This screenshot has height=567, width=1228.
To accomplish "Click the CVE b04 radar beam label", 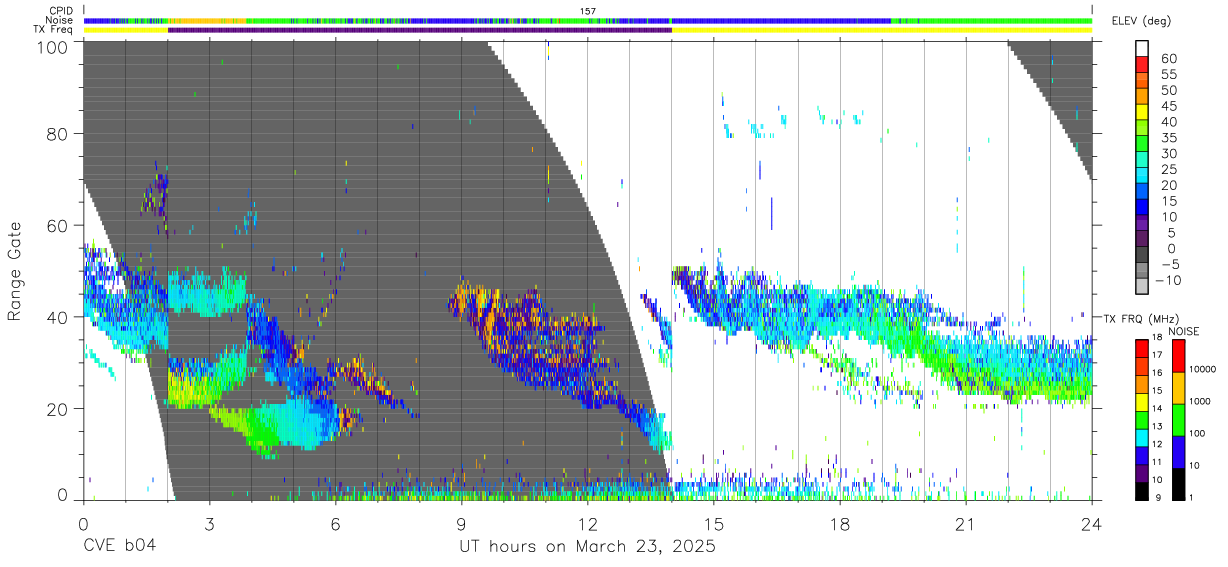I will pyautogui.click(x=119, y=547).
